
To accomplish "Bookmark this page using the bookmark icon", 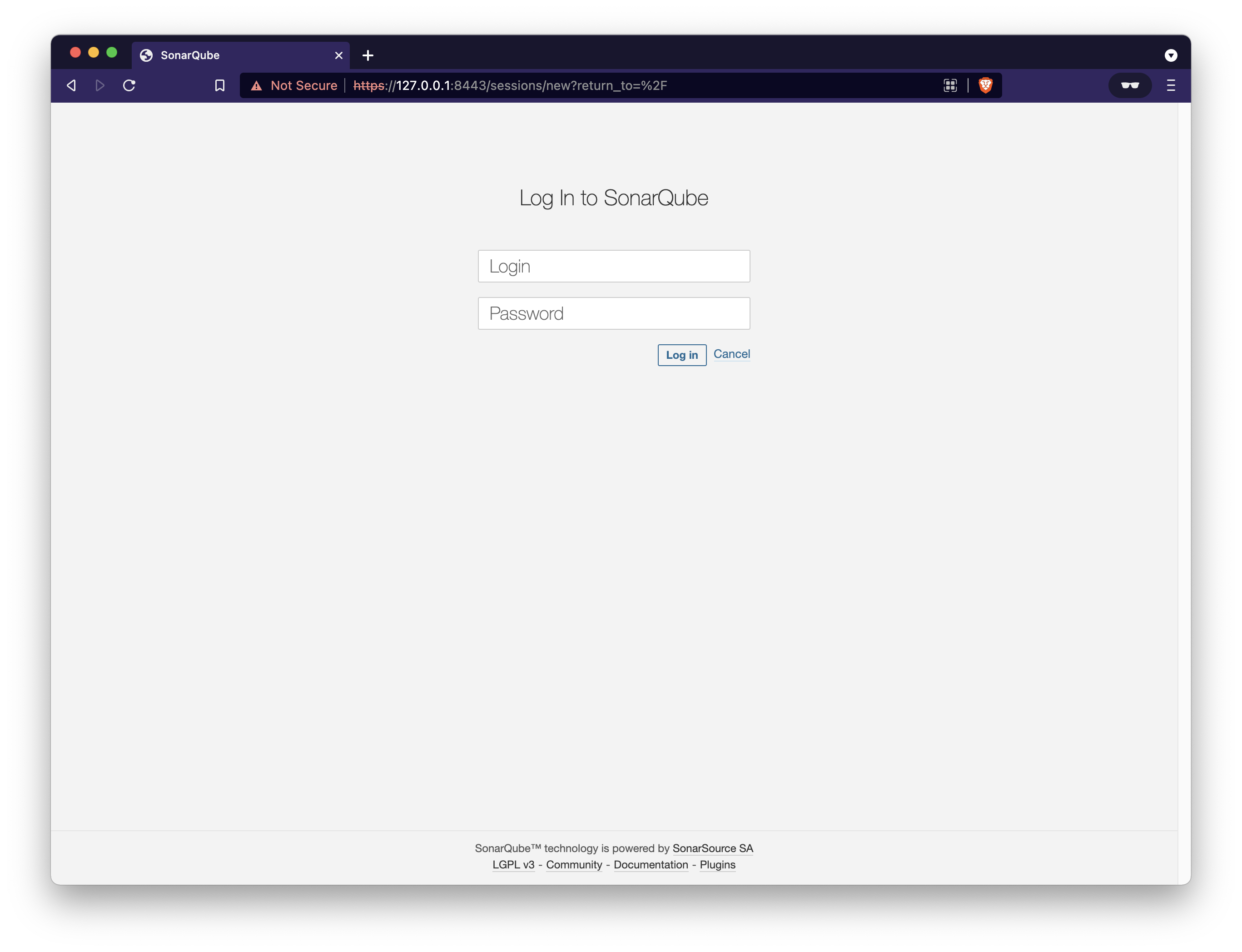I will pyautogui.click(x=220, y=85).
